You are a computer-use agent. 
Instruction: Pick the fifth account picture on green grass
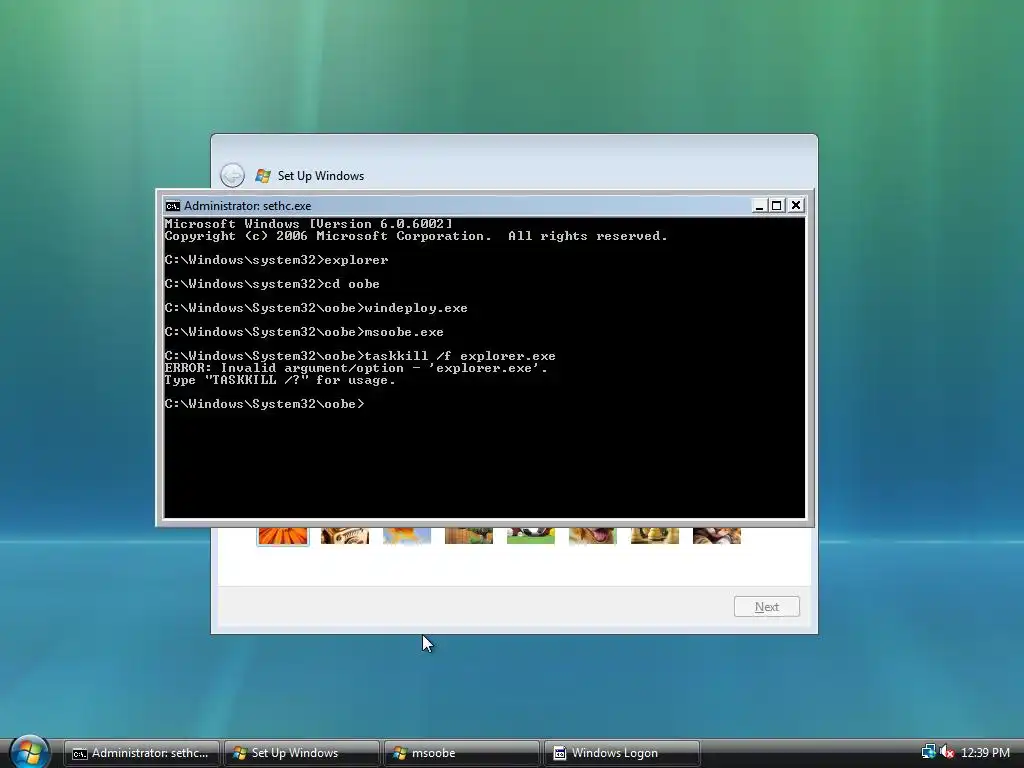(531, 536)
